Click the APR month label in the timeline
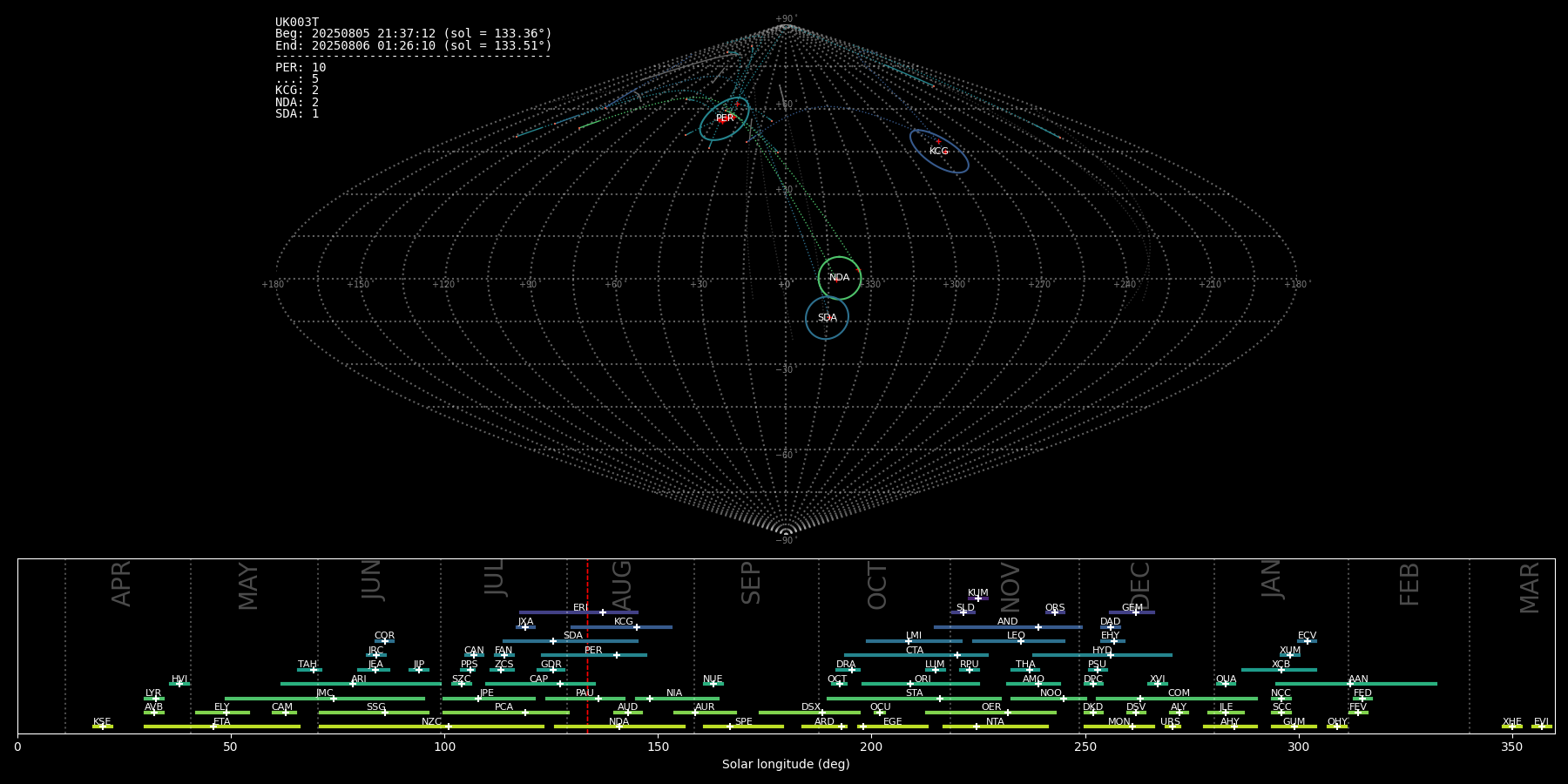The height and width of the screenshot is (784, 1568). point(121,584)
